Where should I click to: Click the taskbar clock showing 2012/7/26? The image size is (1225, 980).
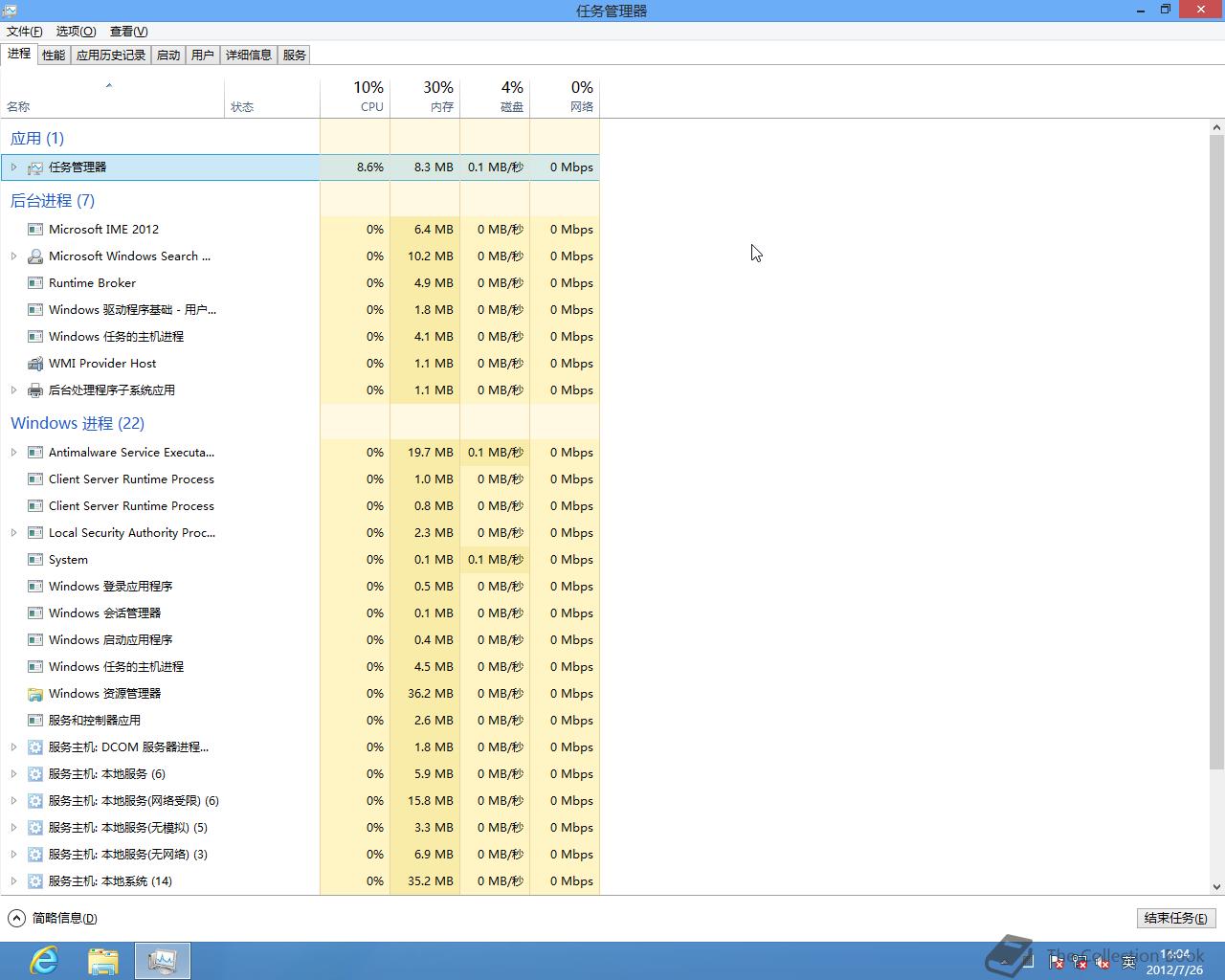click(1174, 962)
